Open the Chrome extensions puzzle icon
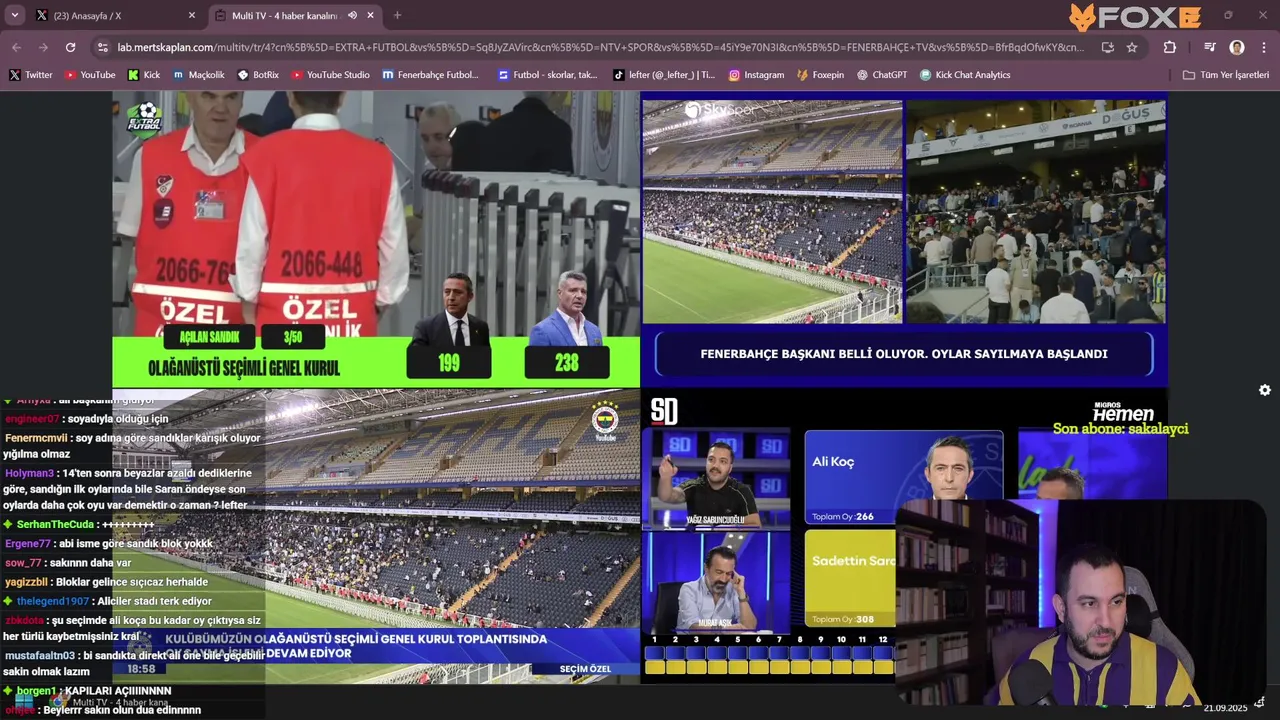The image size is (1280, 720). [1170, 47]
